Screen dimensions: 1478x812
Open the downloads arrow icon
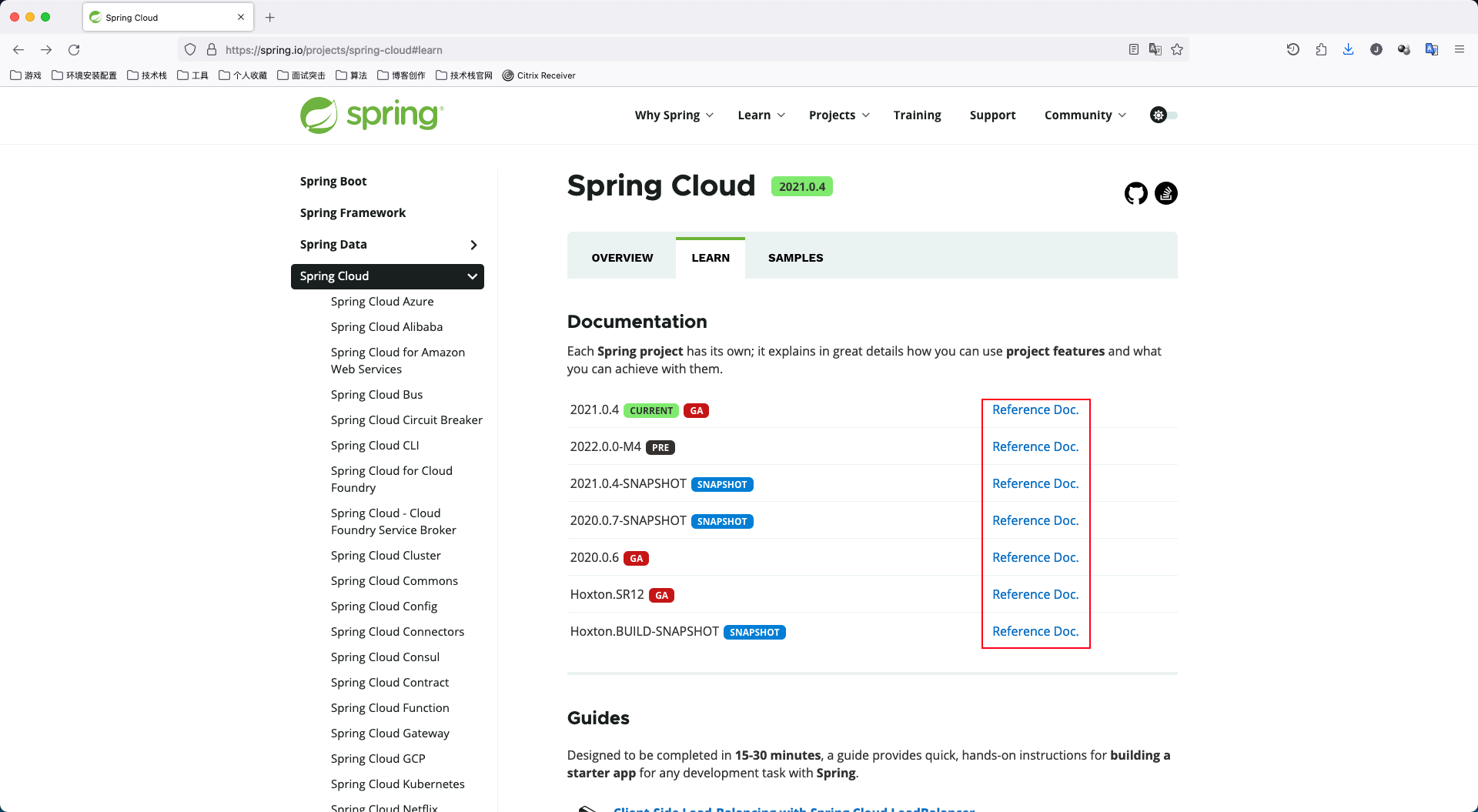1349,50
